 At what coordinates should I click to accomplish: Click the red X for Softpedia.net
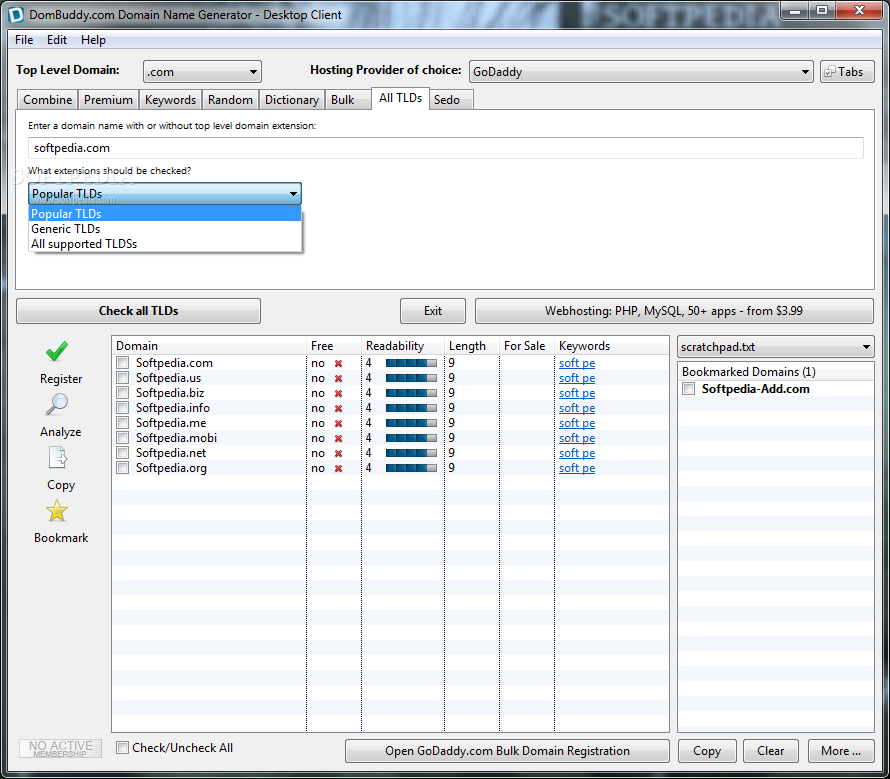[338, 454]
